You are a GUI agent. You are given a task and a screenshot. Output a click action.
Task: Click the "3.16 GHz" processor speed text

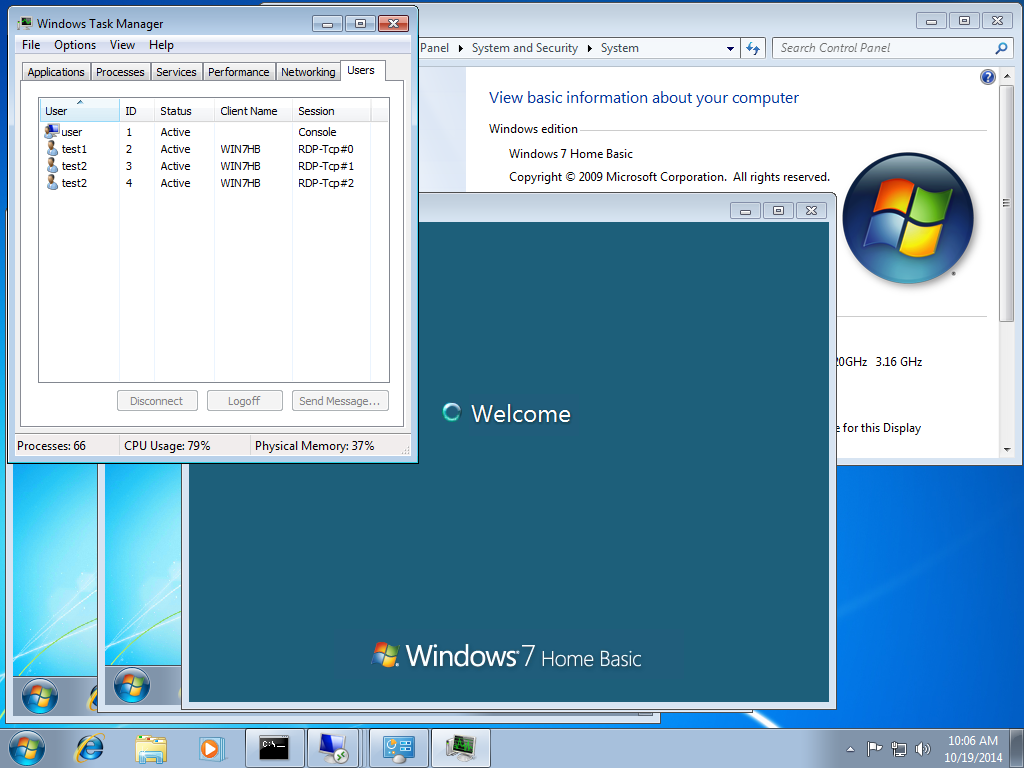[899, 362]
